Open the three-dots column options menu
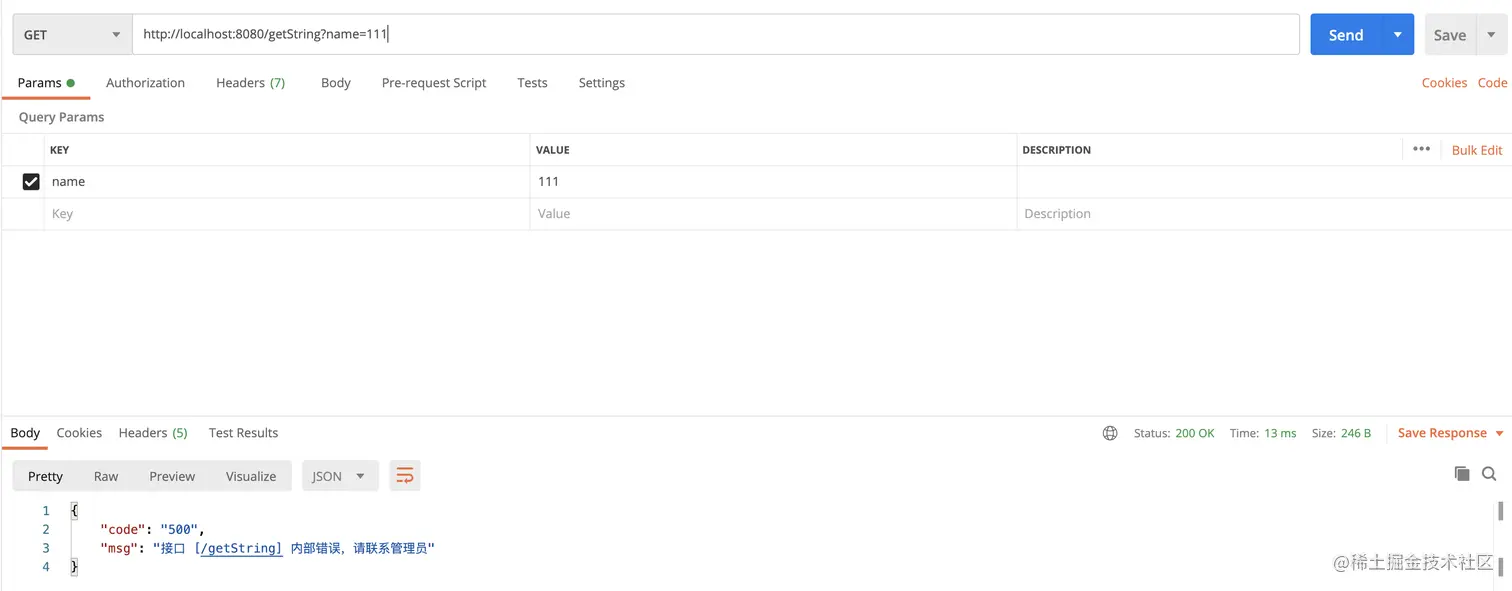Viewport: 1512px width, 591px height. click(x=1421, y=149)
